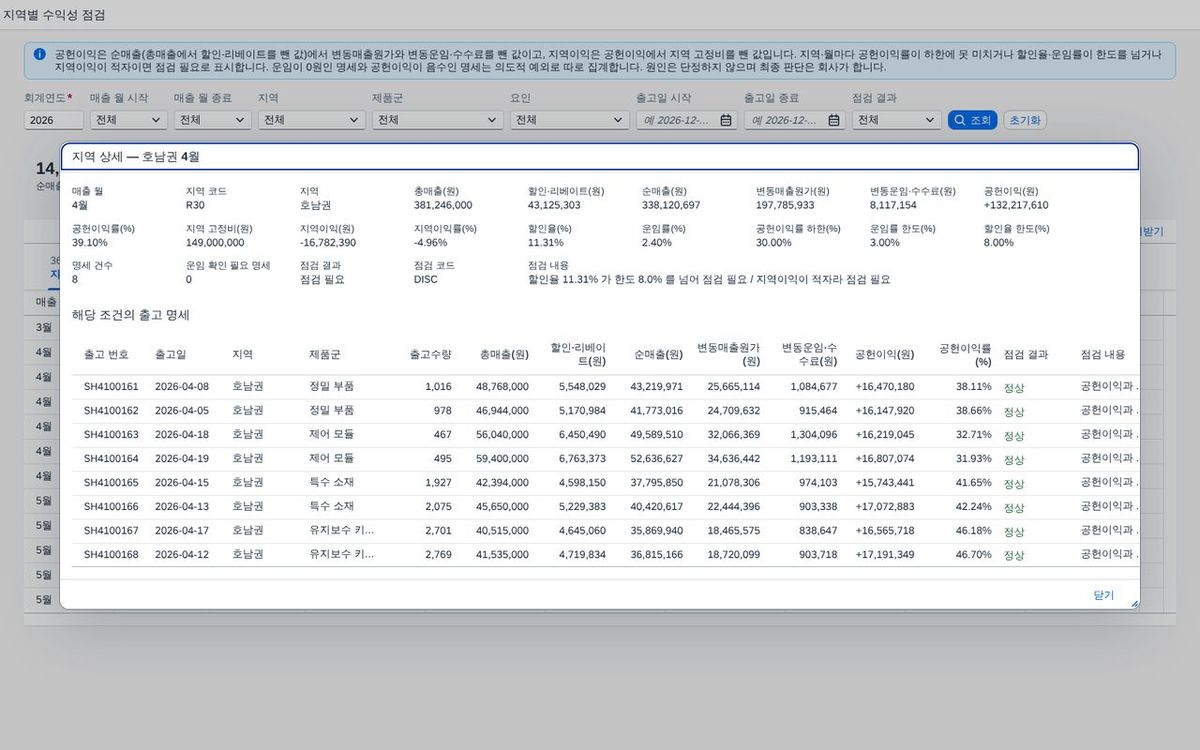
Task: Click the 정상 result in row SH4100165
Action: [x=1014, y=482]
